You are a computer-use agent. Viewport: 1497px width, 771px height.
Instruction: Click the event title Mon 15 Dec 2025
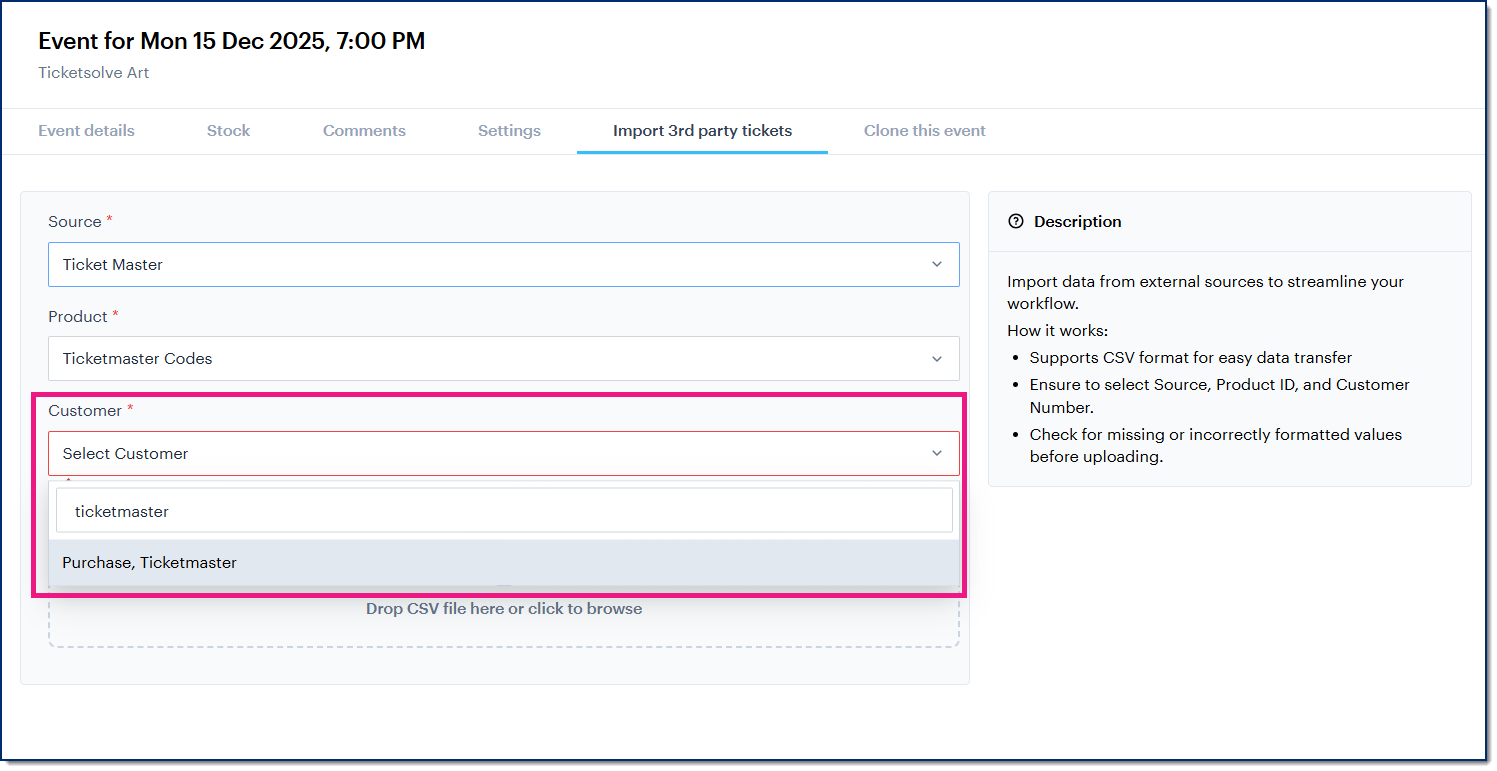232,41
